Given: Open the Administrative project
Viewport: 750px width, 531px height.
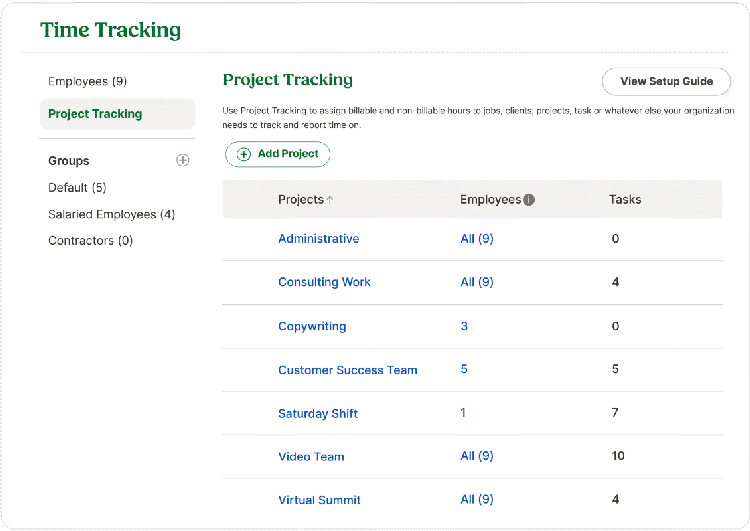Looking at the screenshot, I should 318,239.
